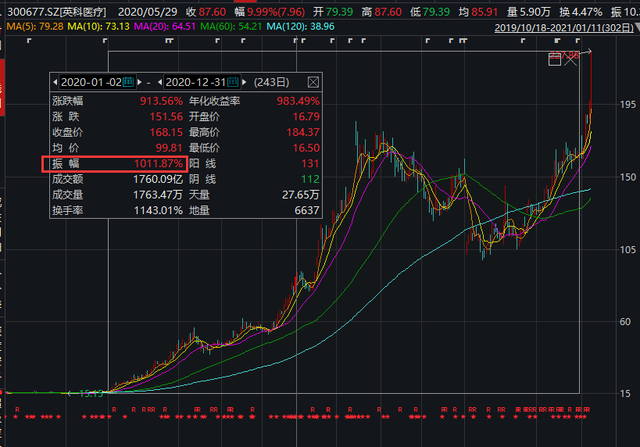Step the start date back one day
This screenshot has height=447, width=640.
click(x=55, y=82)
